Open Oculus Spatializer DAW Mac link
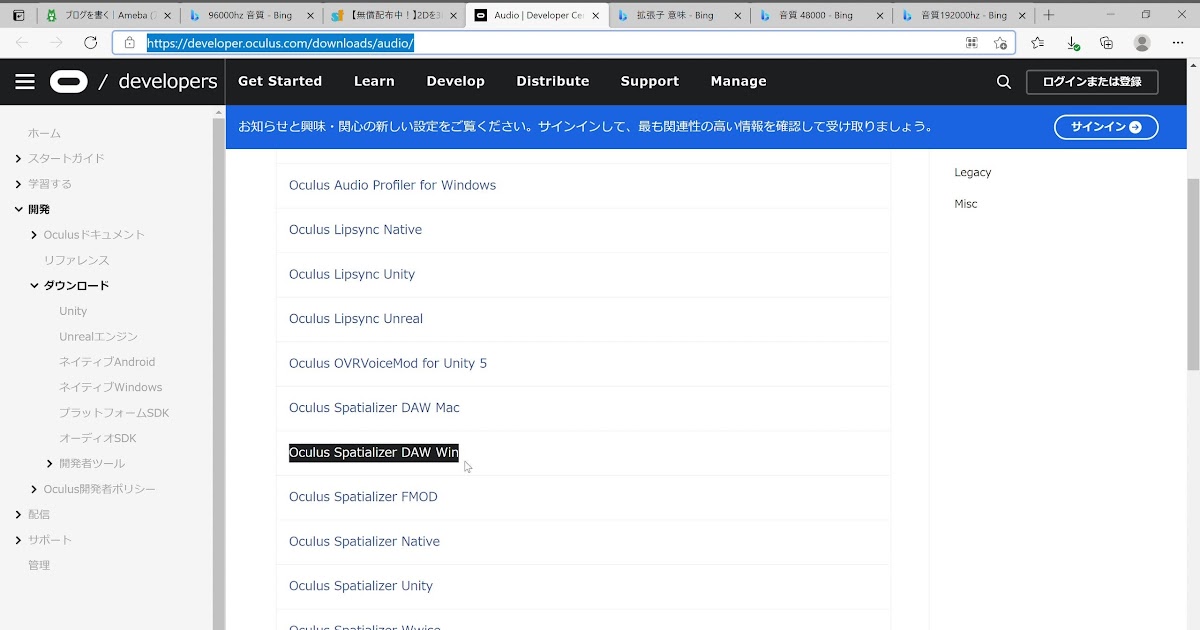This screenshot has width=1200, height=630. click(374, 408)
